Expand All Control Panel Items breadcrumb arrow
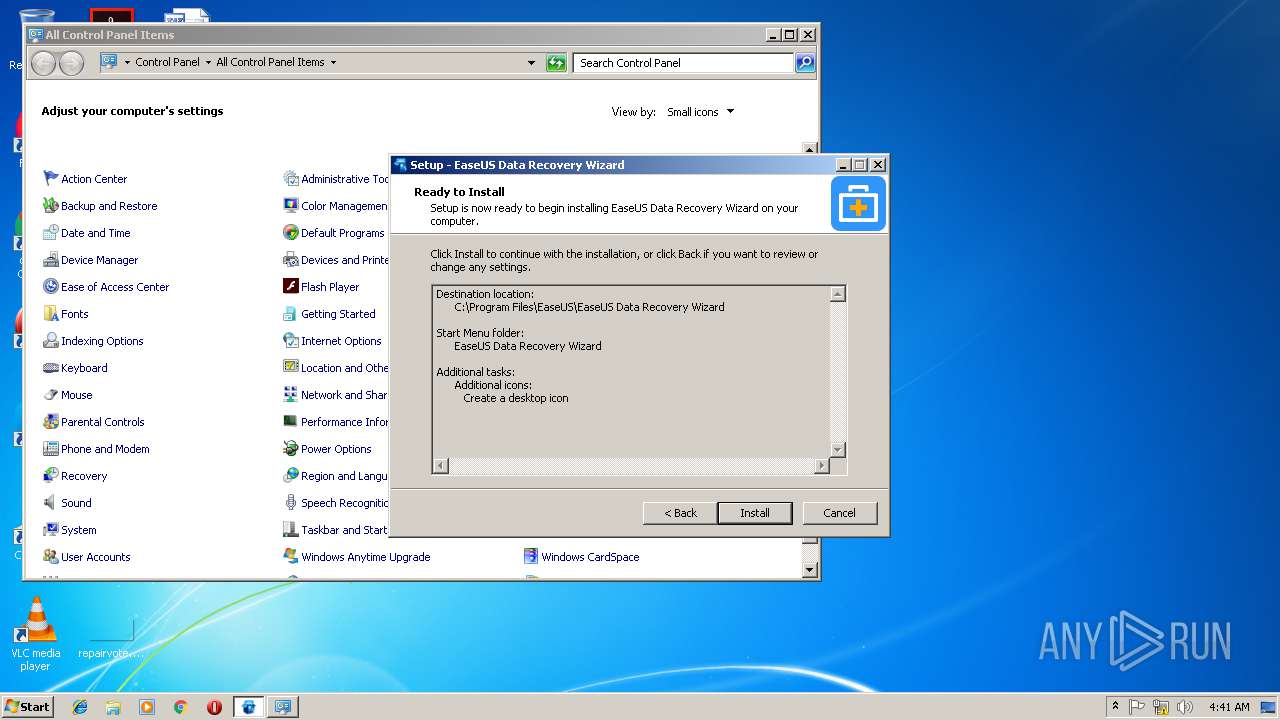 [x=333, y=62]
